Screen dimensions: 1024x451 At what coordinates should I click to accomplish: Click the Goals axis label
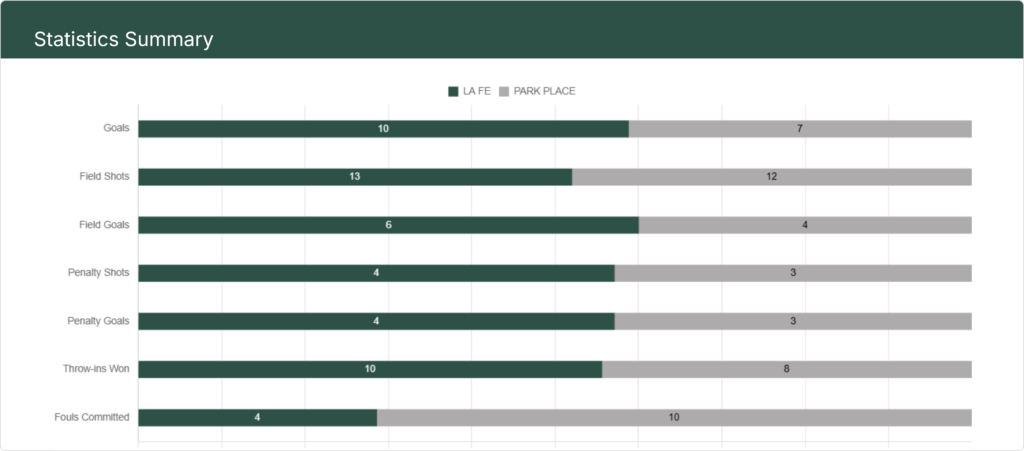(x=116, y=129)
